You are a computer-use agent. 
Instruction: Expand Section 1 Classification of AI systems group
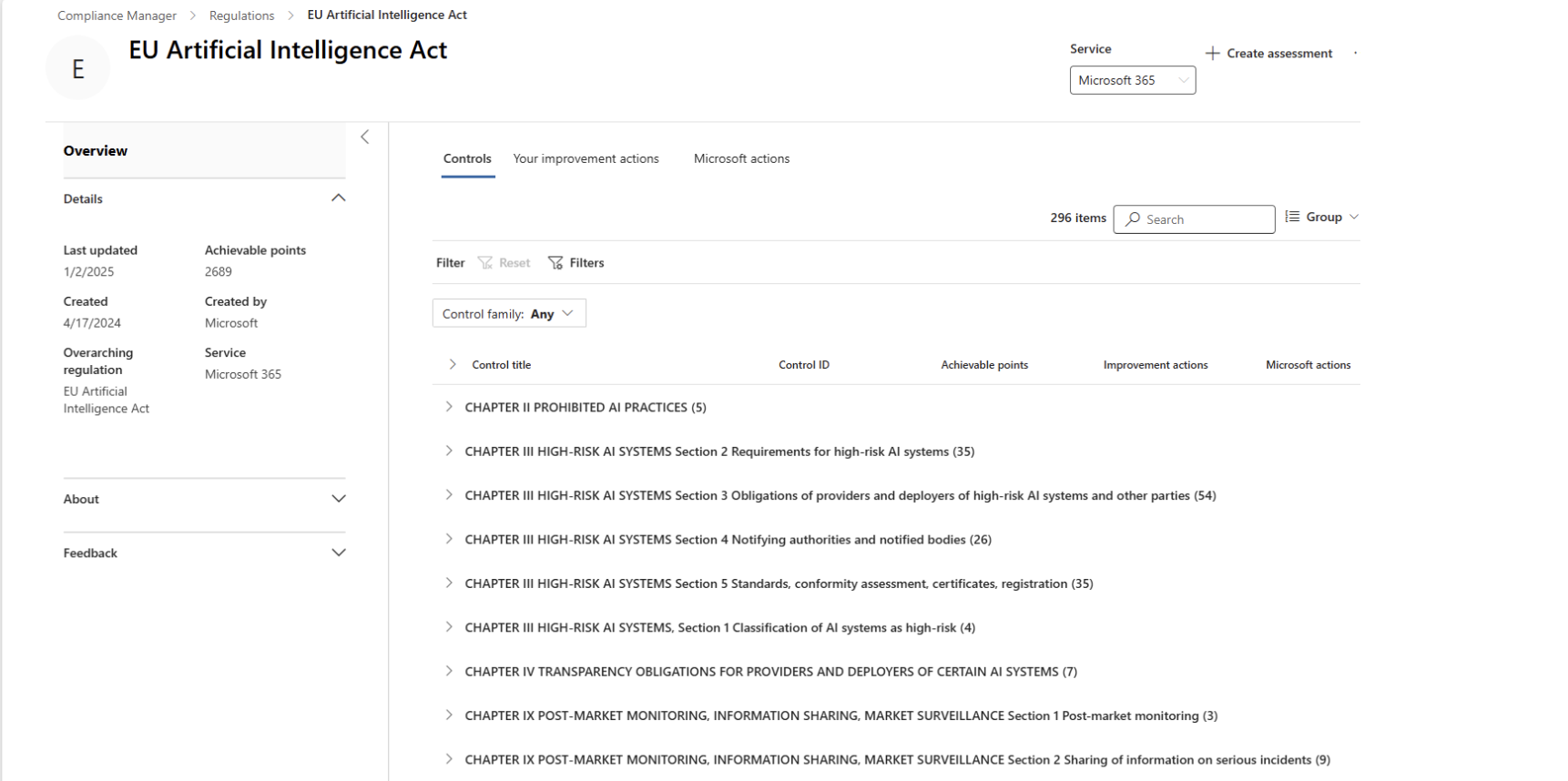point(449,627)
